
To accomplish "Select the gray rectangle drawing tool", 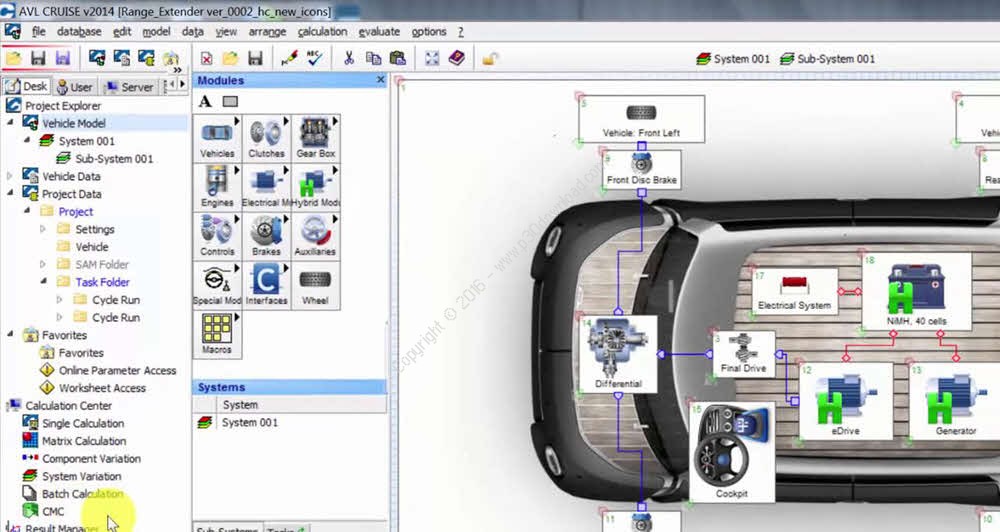I will 230,101.
